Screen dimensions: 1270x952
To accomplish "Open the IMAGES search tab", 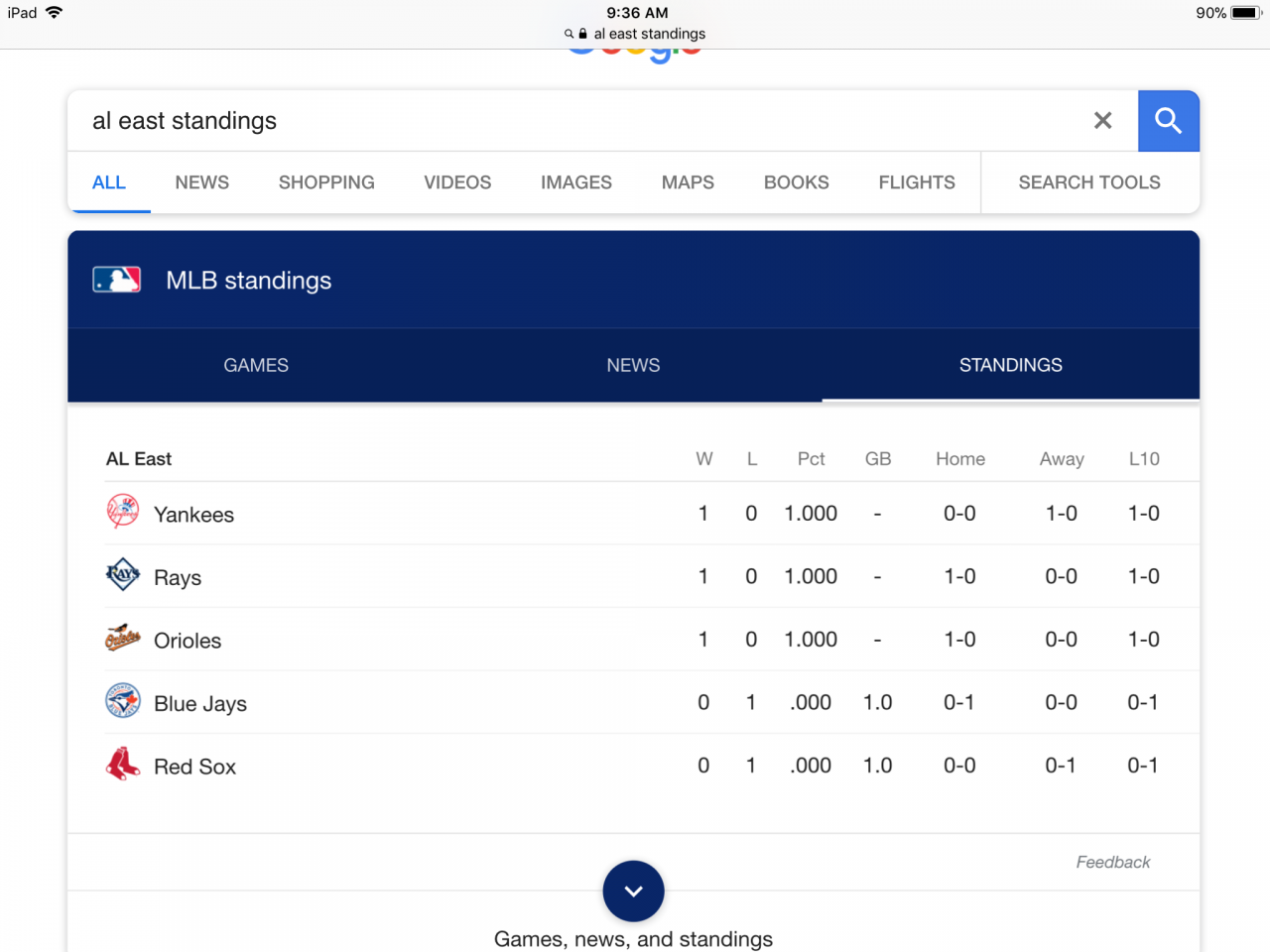I will tap(576, 182).
